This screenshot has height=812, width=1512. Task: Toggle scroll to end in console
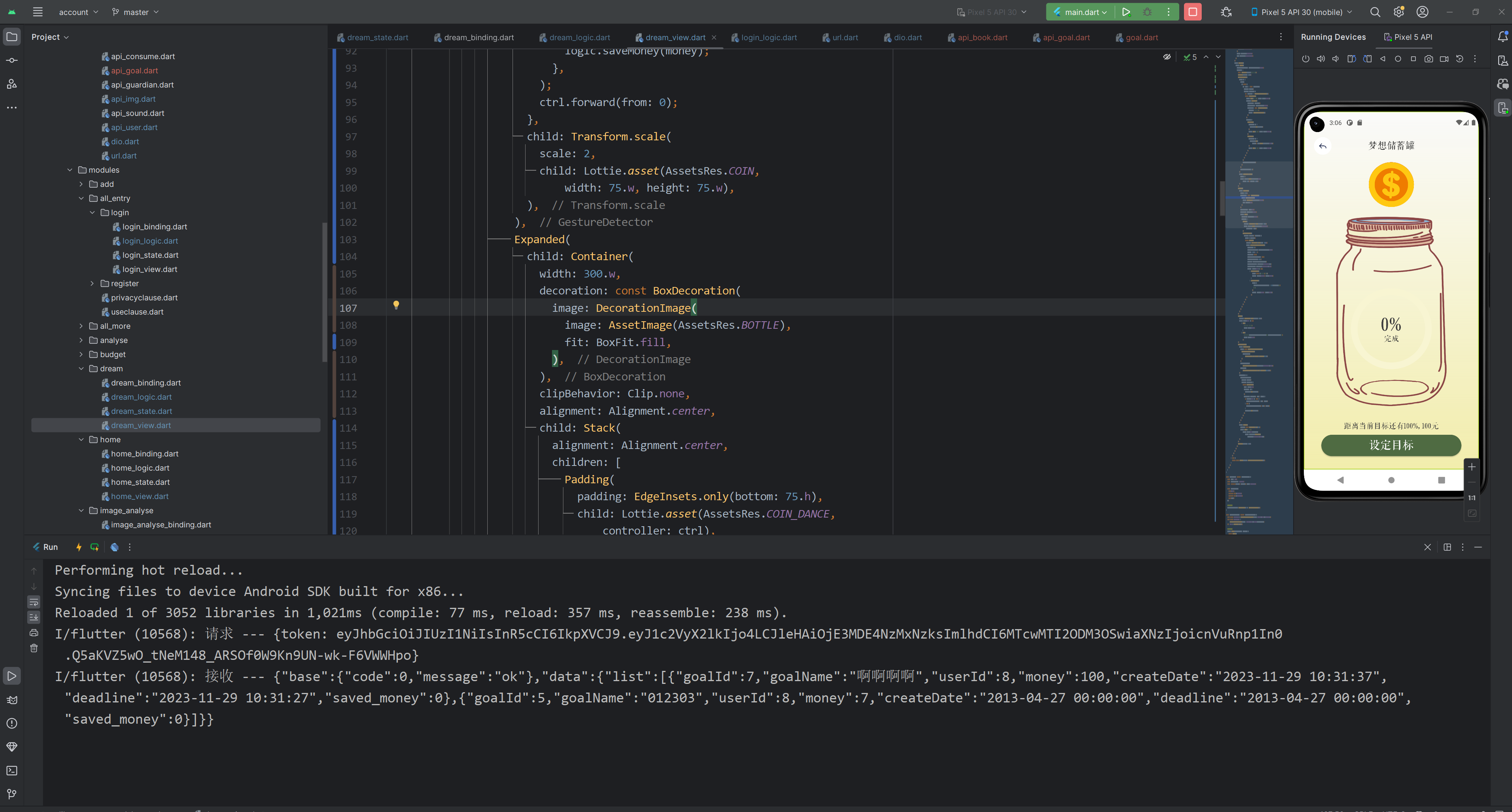(34, 617)
